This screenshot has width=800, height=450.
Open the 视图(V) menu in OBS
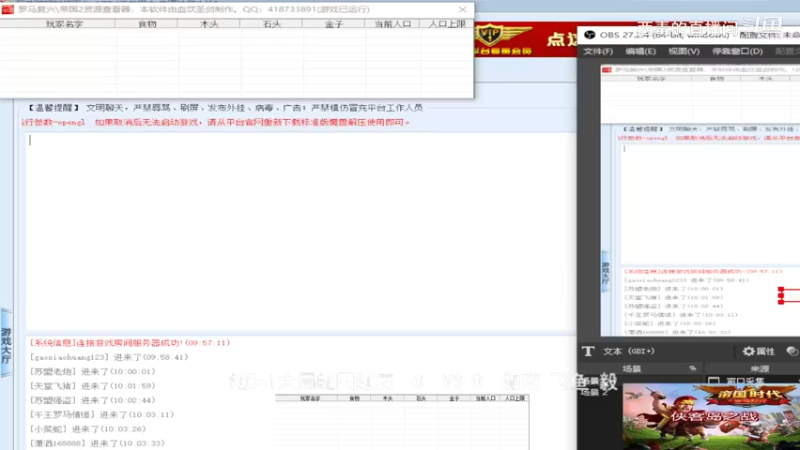pyautogui.click(x=684, y=51)
